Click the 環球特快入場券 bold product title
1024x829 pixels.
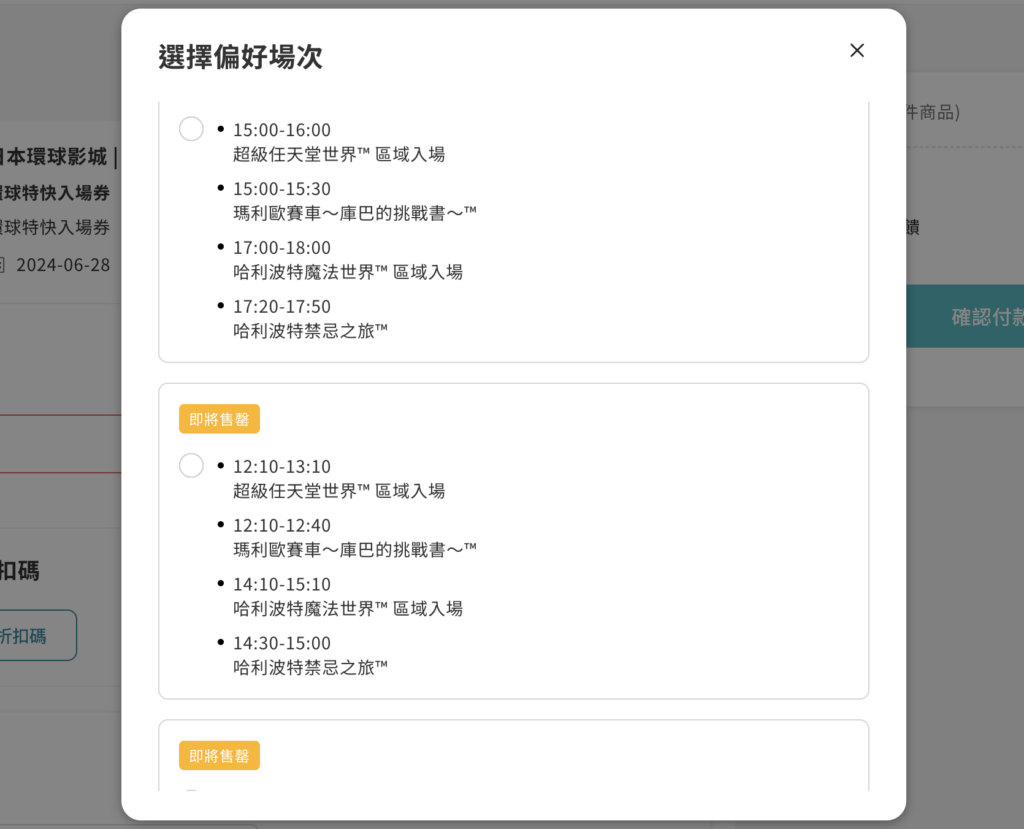pos(55,193)
